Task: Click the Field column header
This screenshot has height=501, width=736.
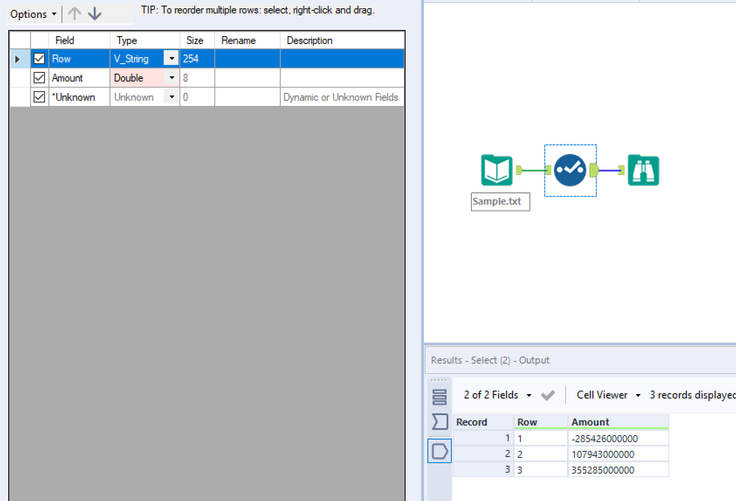Action: pyautogui.click(x=79, y=40)
